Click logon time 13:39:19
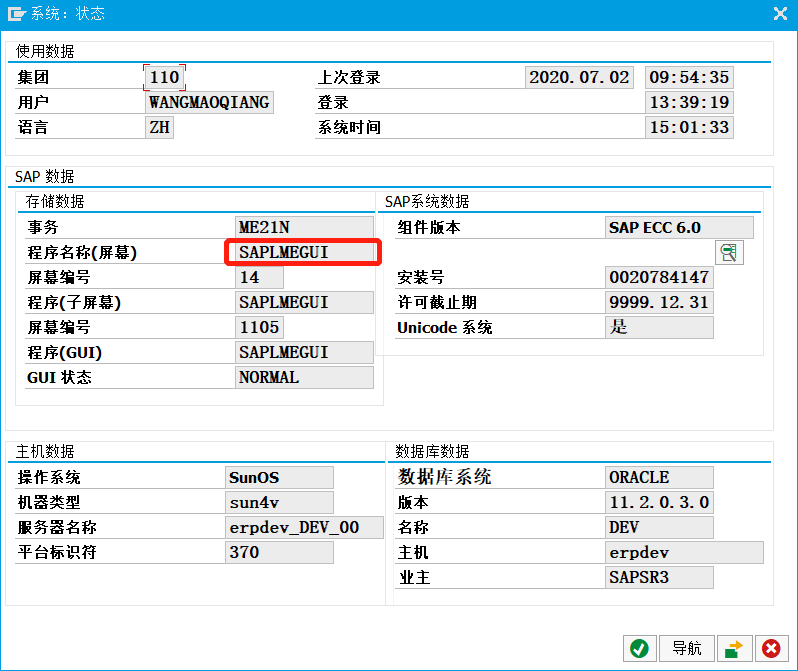 tap(689, 102)
